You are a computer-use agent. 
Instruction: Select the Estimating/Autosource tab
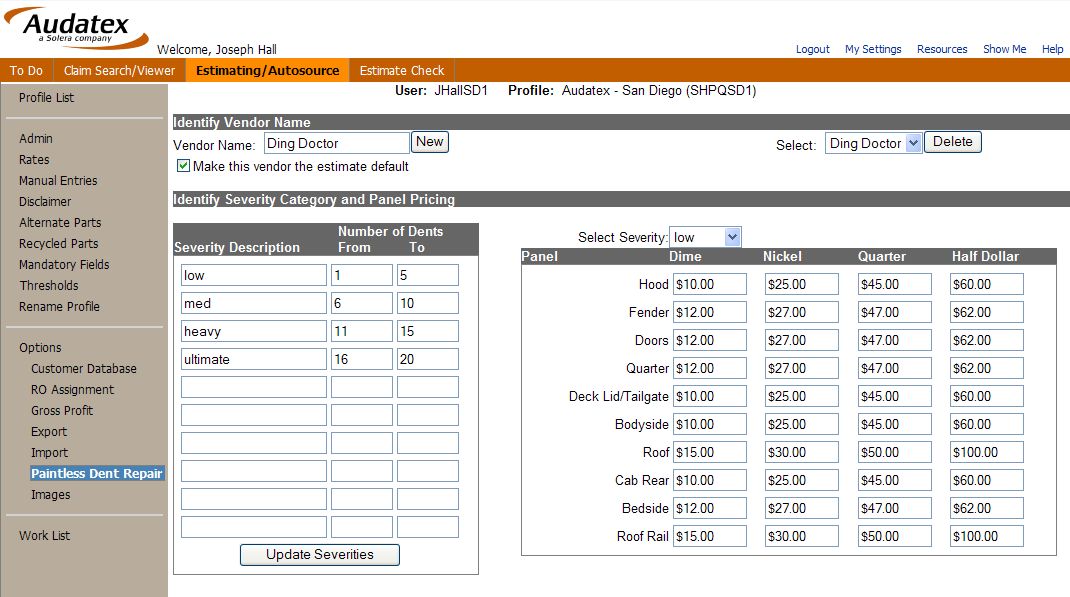(268, 70)
